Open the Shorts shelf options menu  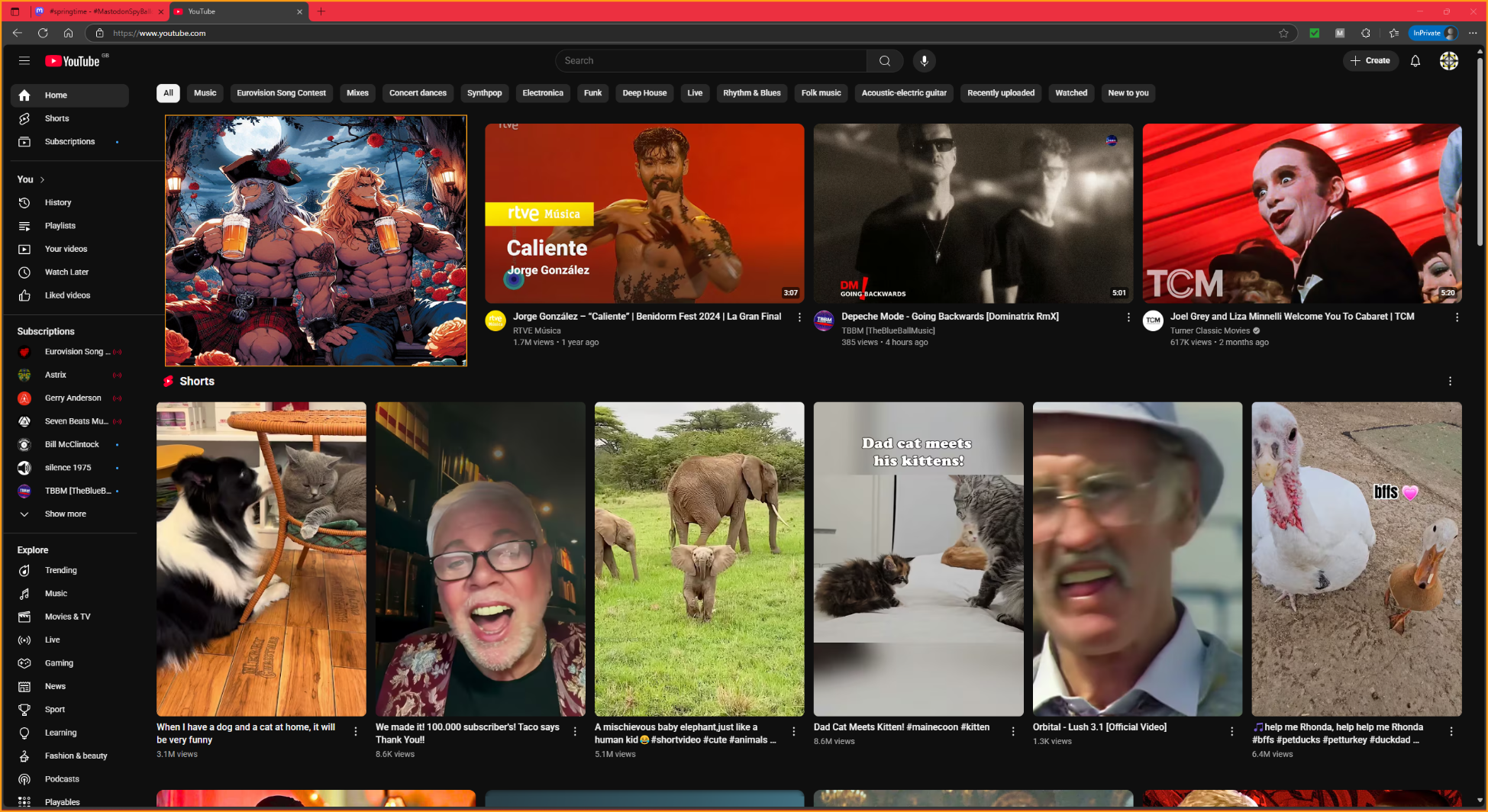tap(1450, 382)
